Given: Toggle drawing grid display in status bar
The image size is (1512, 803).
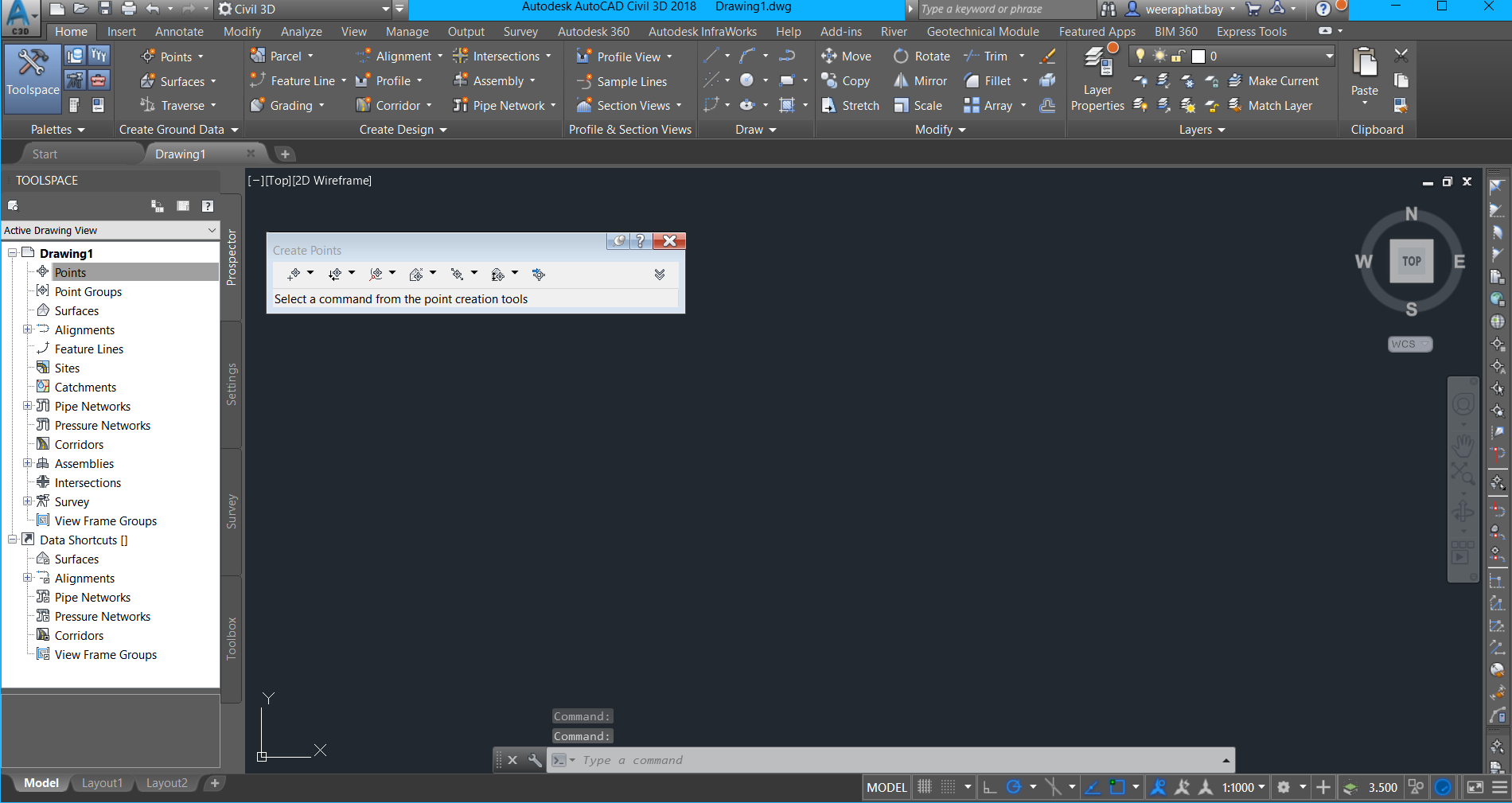Looking at the screenshot, I should point(924,787).
